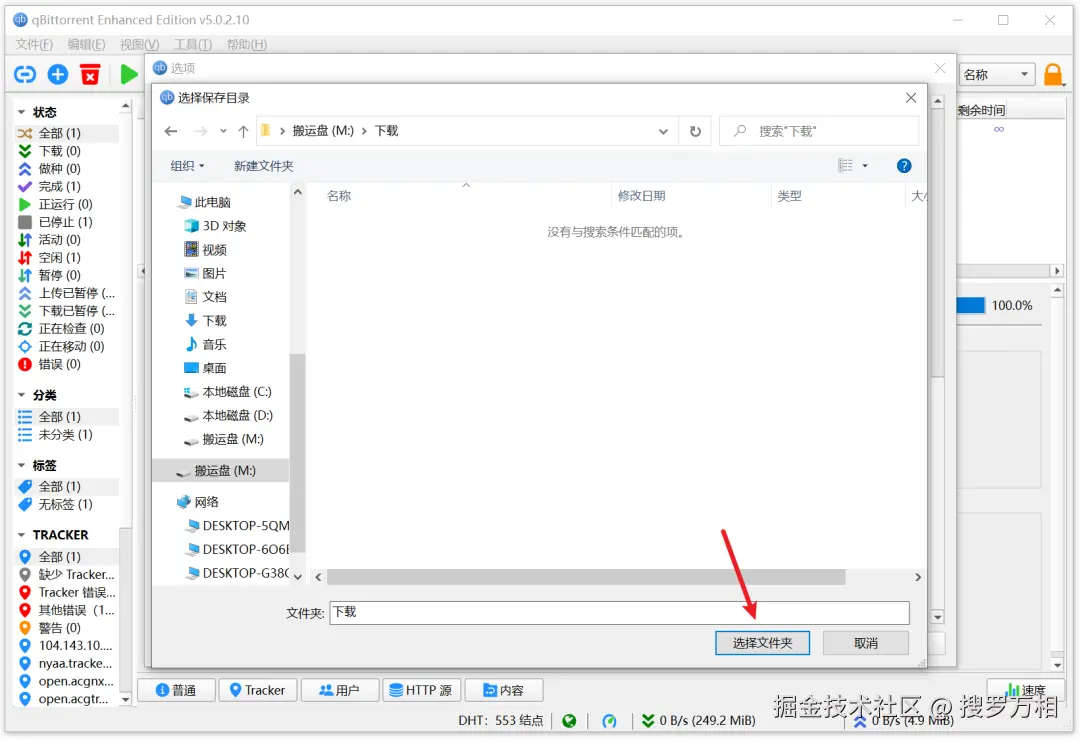Open 编辑(E) menu

click(x=86, y=45)
